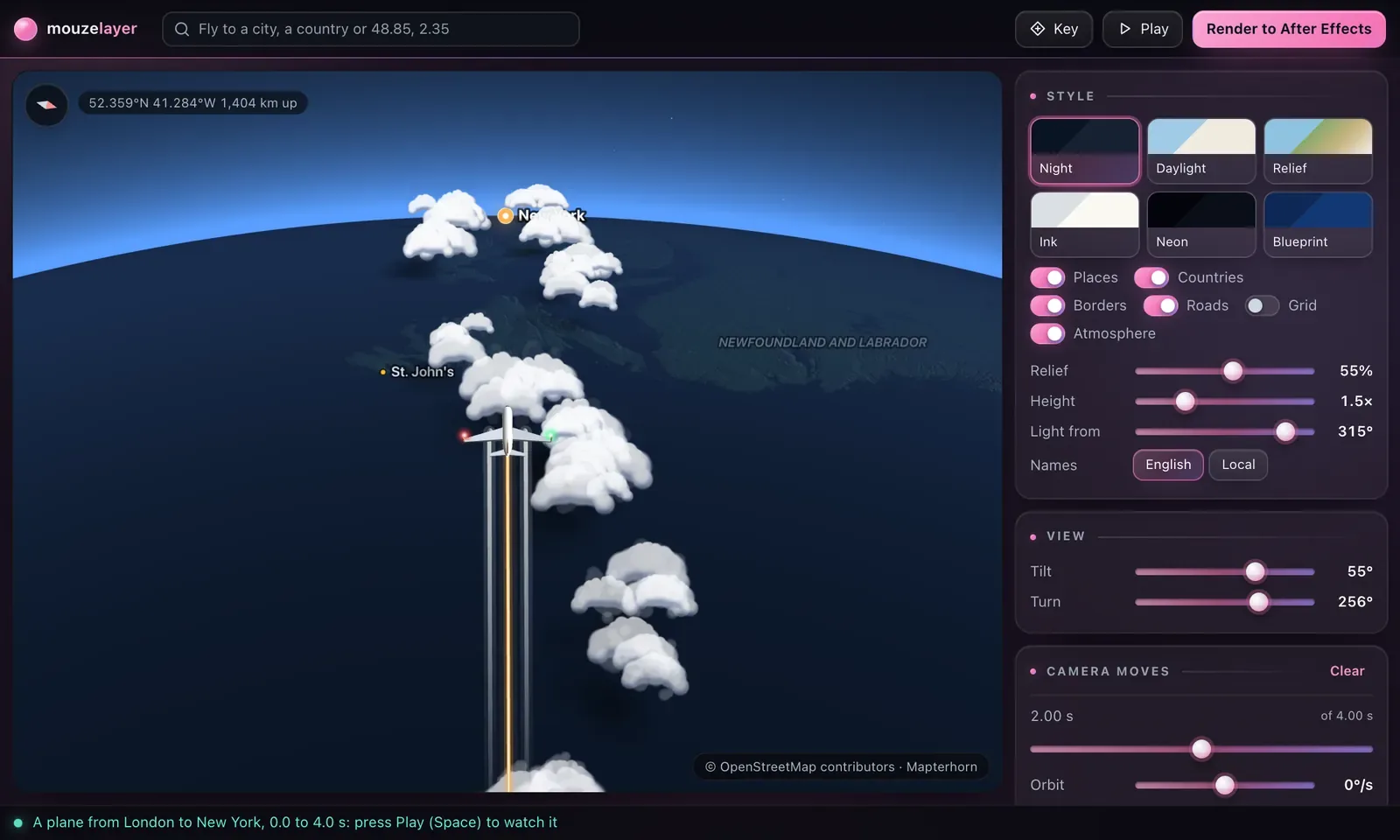Click the VIEW section header
Viewport: 1400px width, 840px height.
coord(1066,536)
